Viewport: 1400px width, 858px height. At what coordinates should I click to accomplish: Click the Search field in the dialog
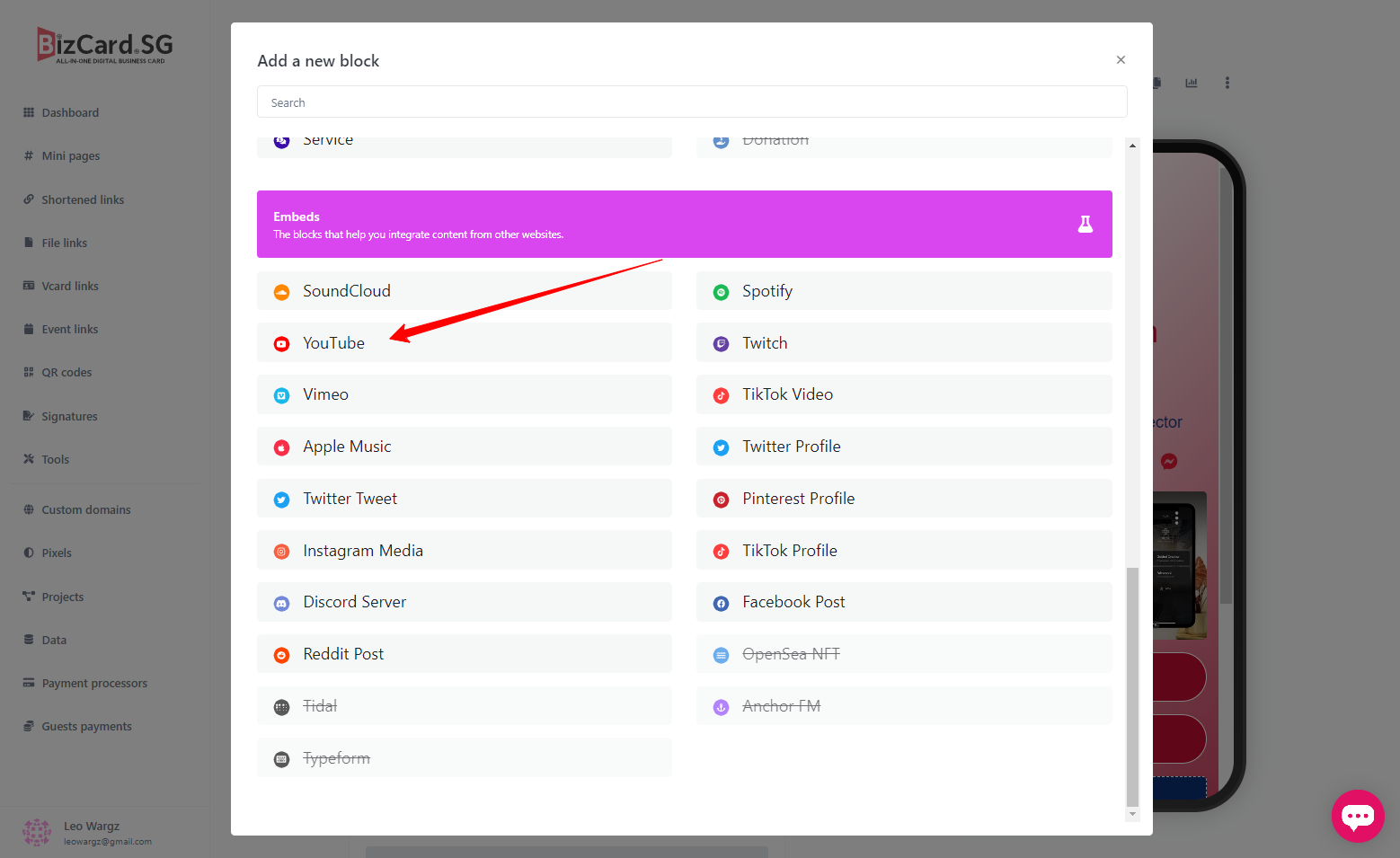pyautogui.click(x=692, y=102)
